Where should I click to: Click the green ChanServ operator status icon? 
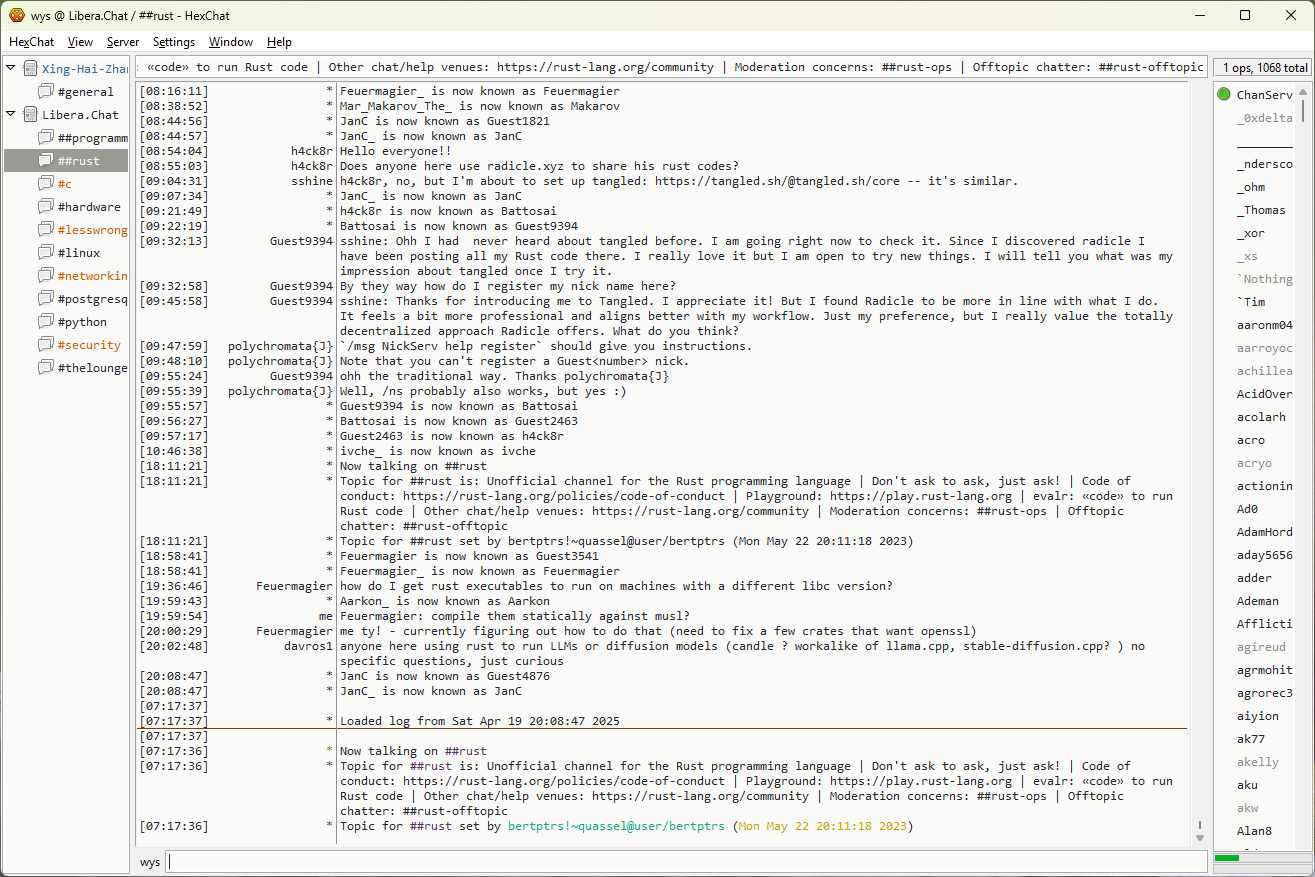(1224, 95)
